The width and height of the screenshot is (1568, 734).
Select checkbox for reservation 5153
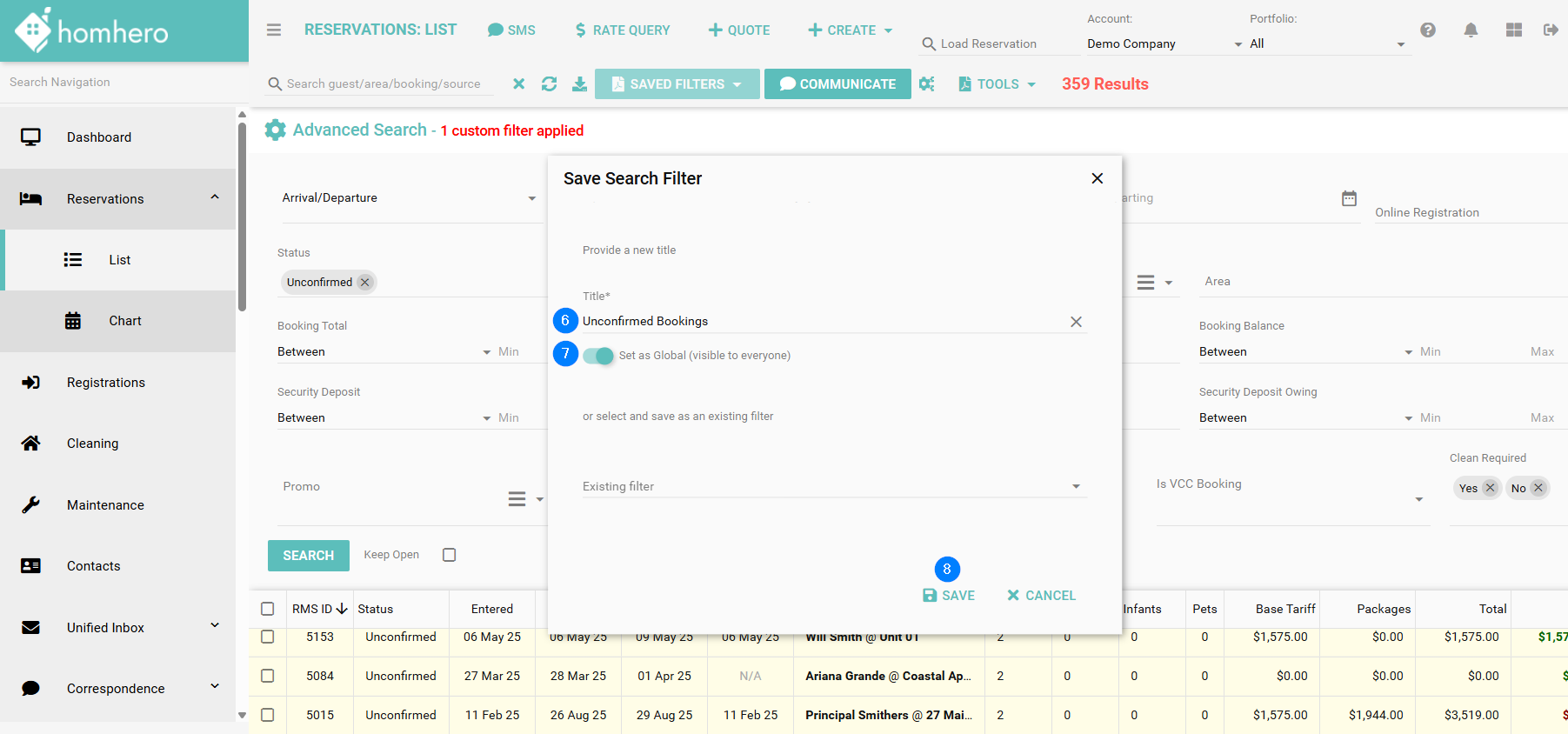pos(268,637)
